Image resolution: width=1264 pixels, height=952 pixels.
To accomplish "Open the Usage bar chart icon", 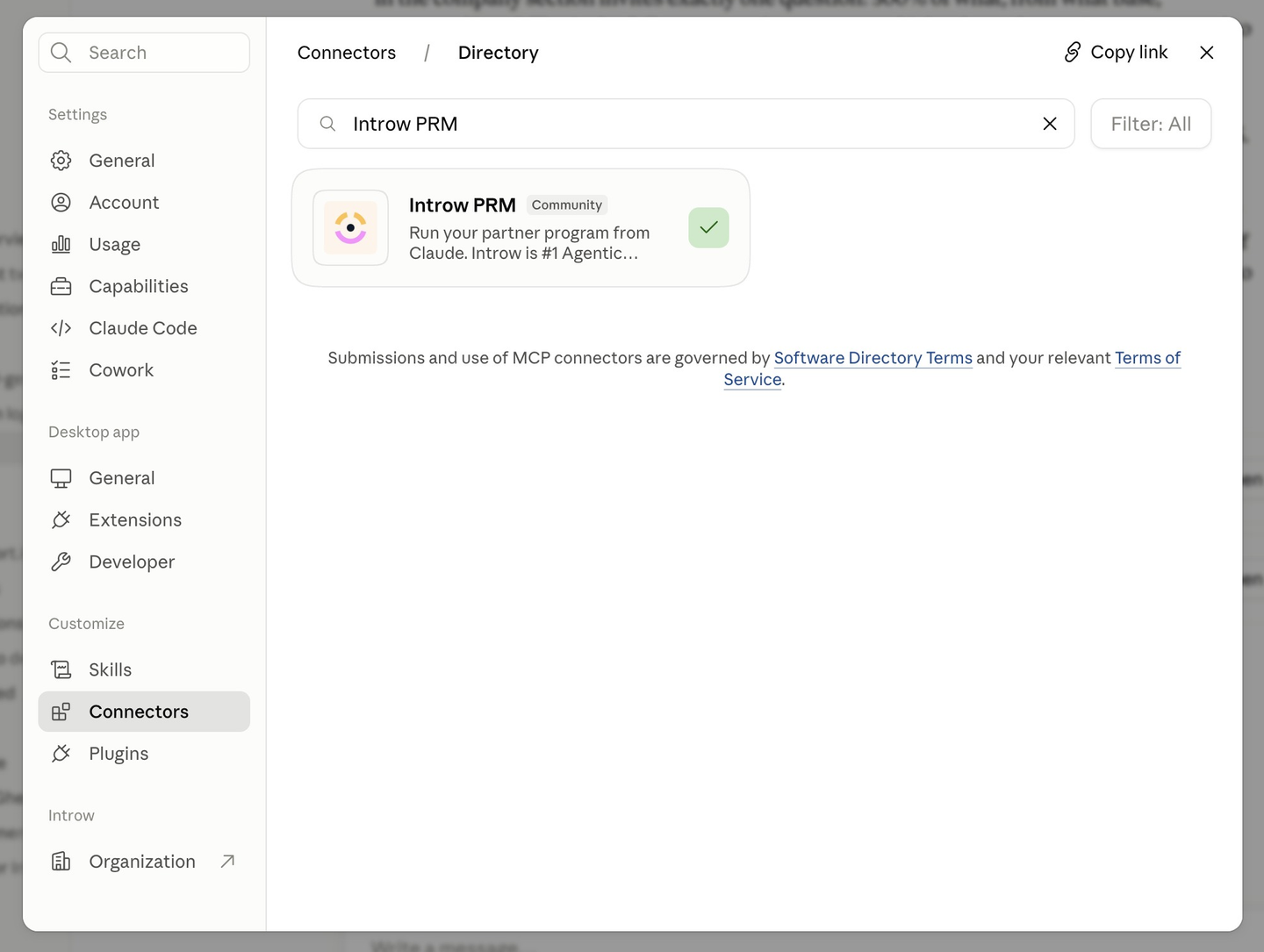I will coord(61,244).
